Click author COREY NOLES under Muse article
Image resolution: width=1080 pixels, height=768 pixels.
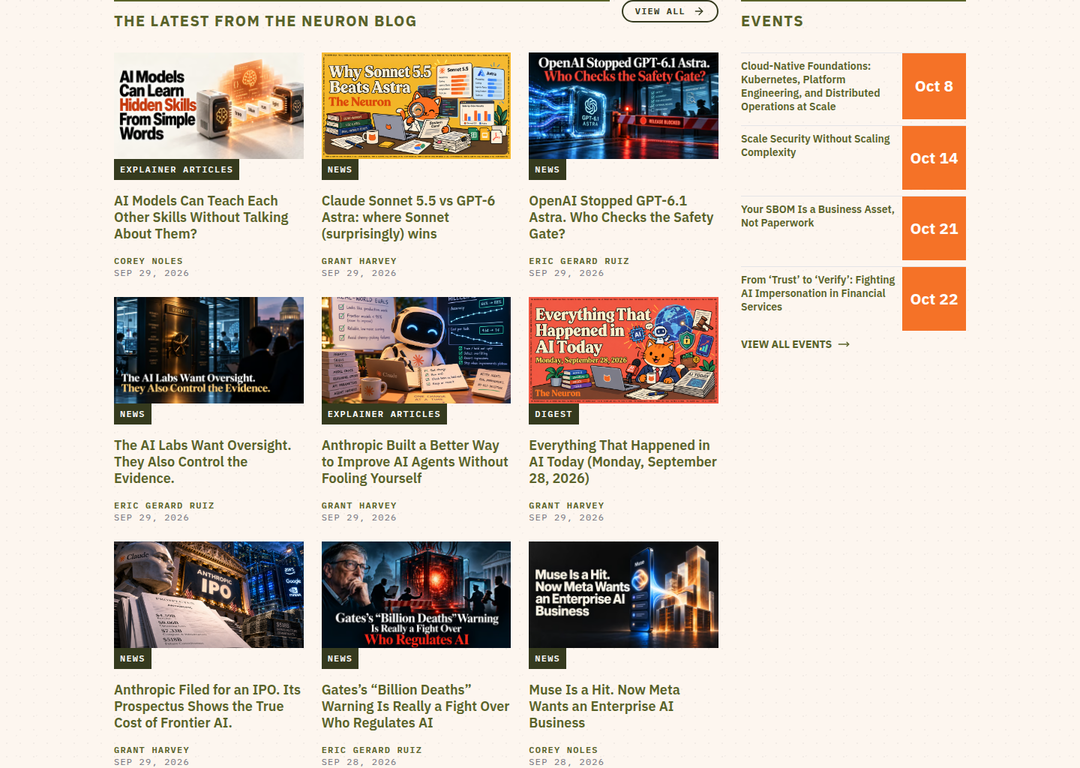pyautogui.click(x=563, y=750)
